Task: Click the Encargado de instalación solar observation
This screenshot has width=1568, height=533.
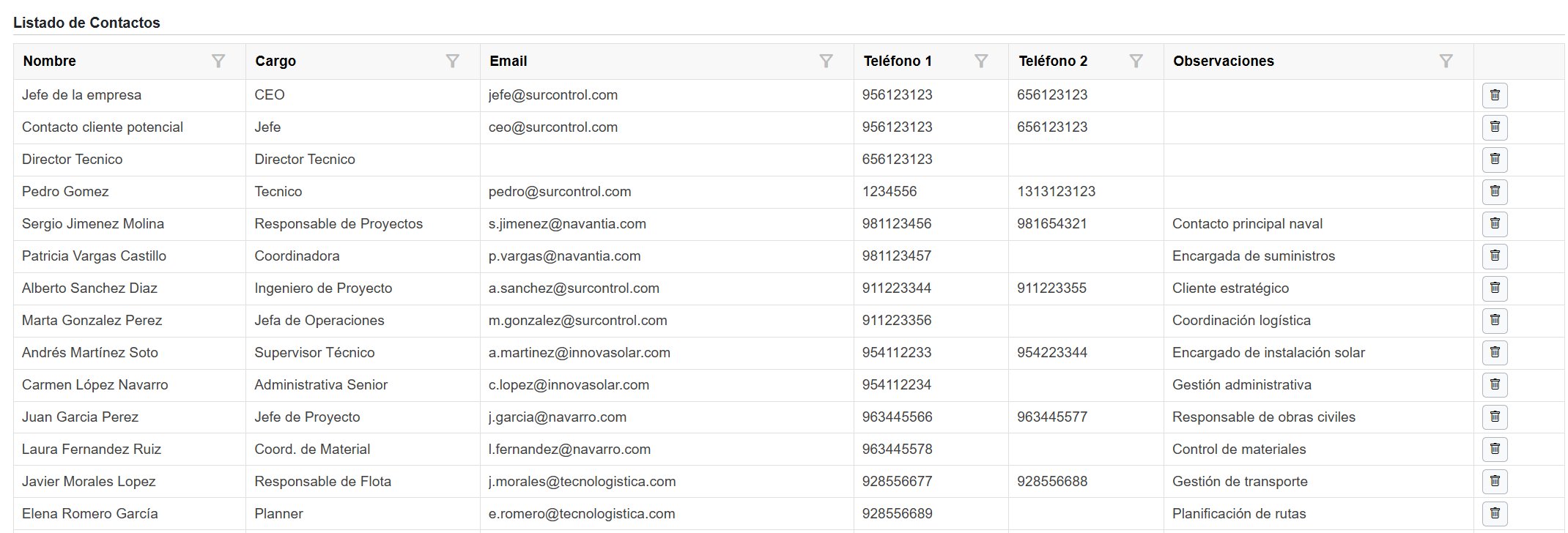Action: tap(1268, 353)
